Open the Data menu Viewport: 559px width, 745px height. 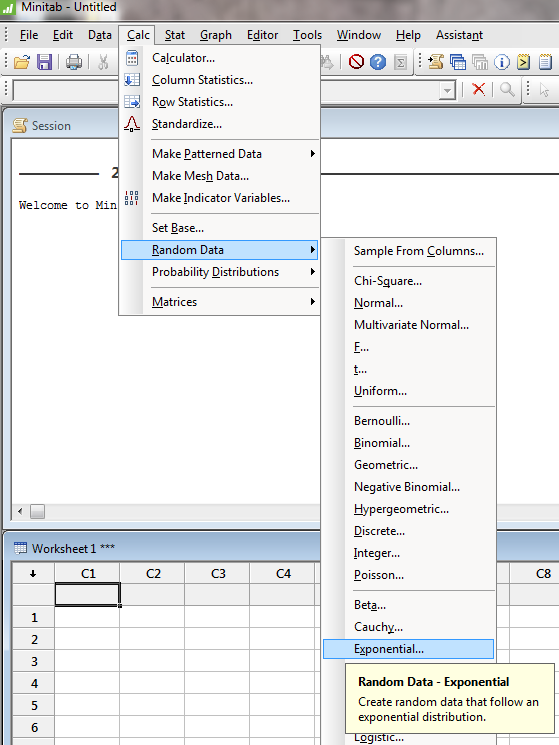coord(100,35)
